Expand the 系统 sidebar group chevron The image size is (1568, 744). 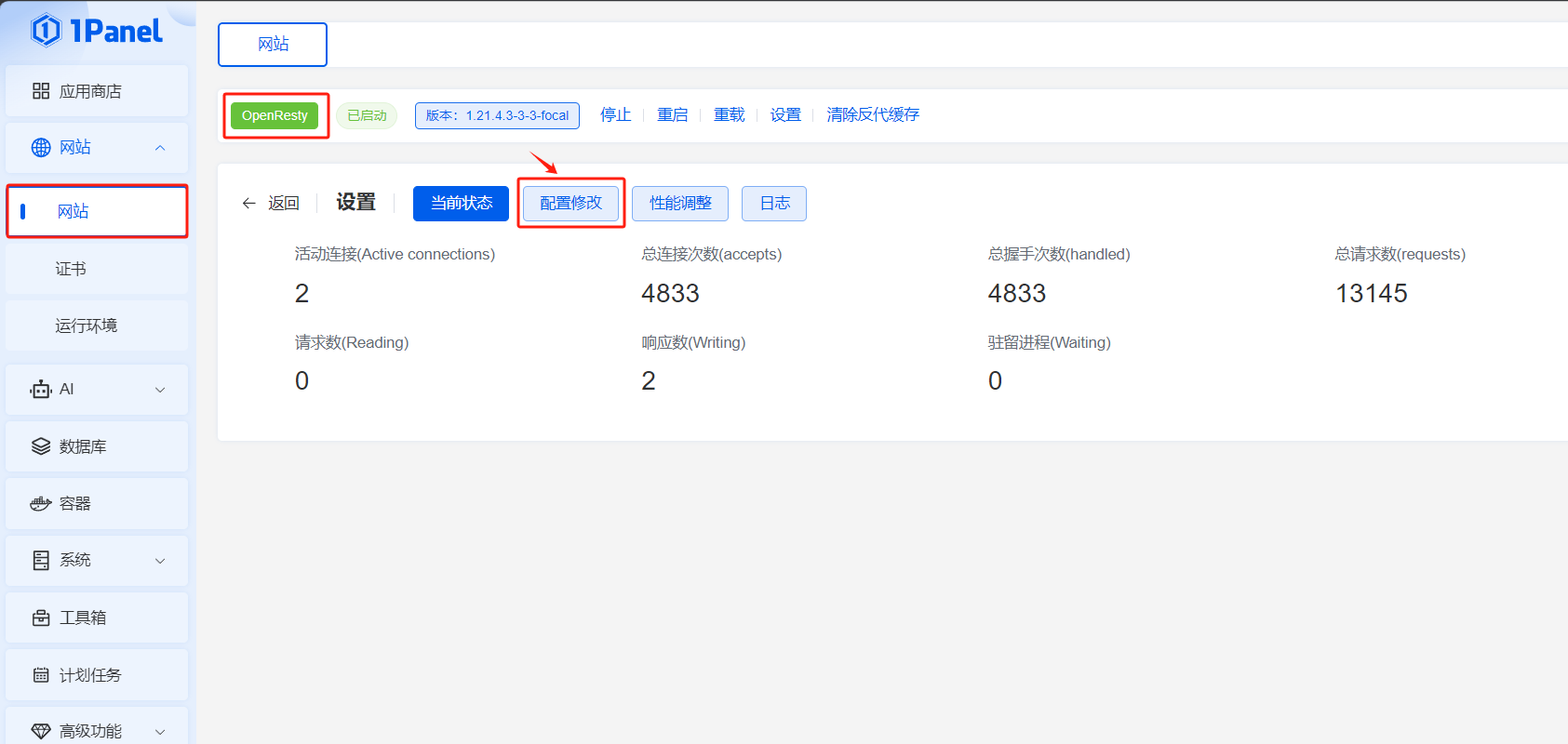(160, 561)
